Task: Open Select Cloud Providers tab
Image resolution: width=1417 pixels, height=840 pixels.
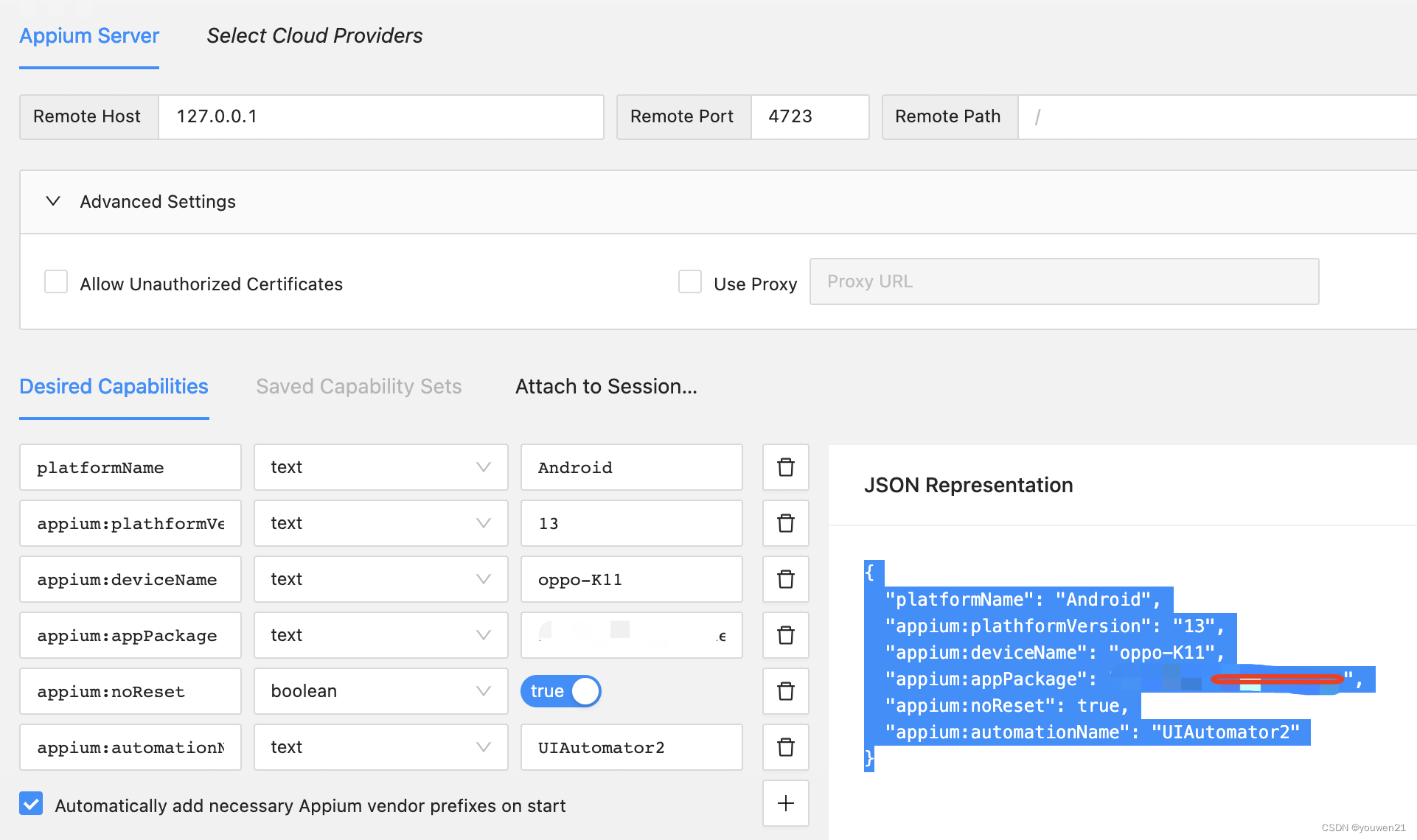Action: coord(315,35)
